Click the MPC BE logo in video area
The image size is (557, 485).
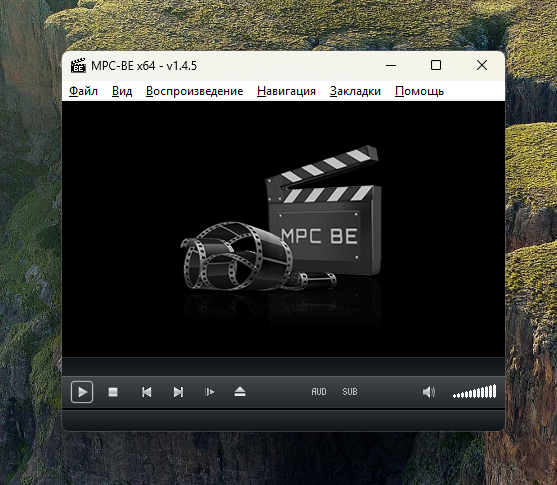(281, 219)
